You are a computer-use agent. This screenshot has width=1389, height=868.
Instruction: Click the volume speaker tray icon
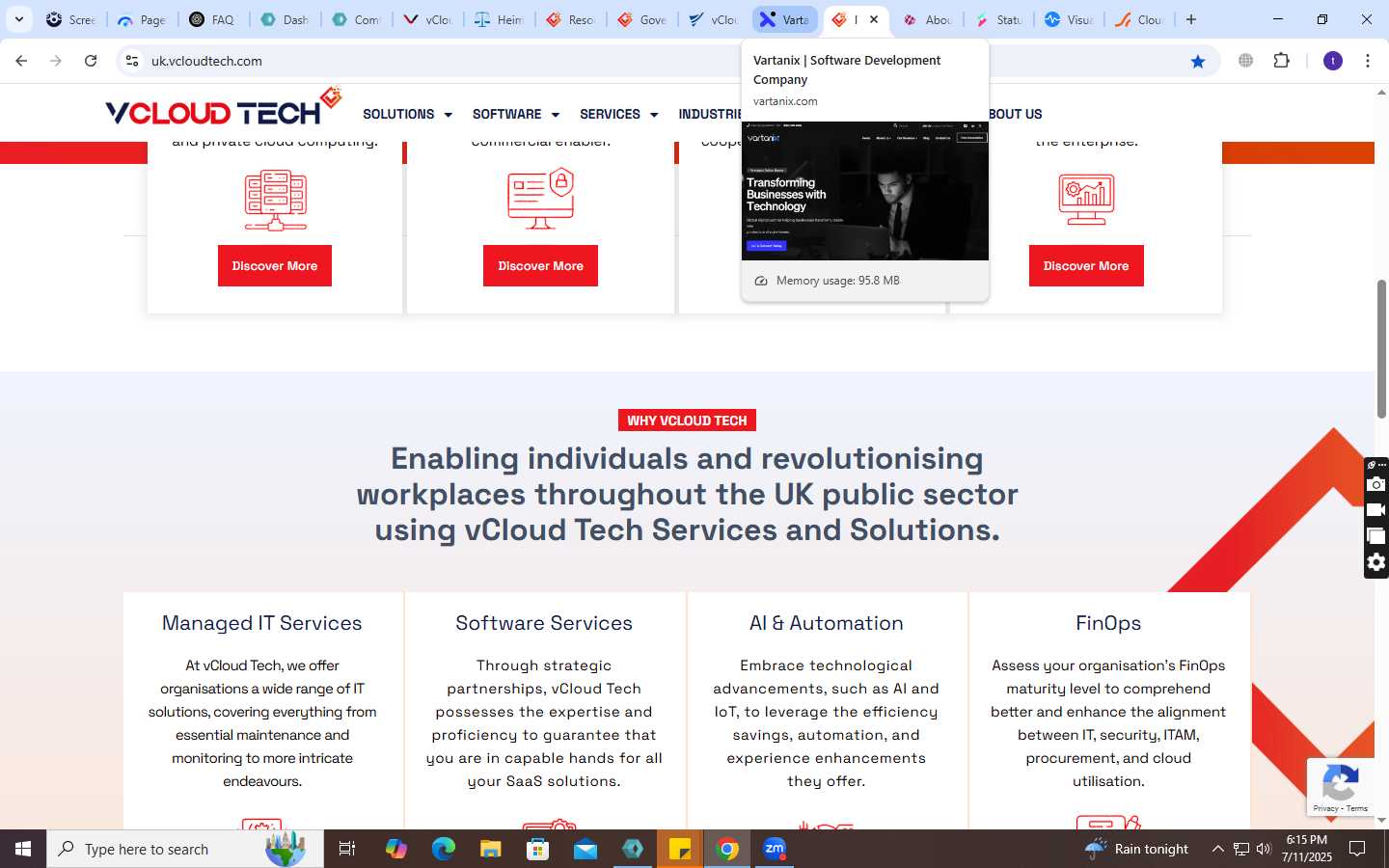tap(1264, 849)
